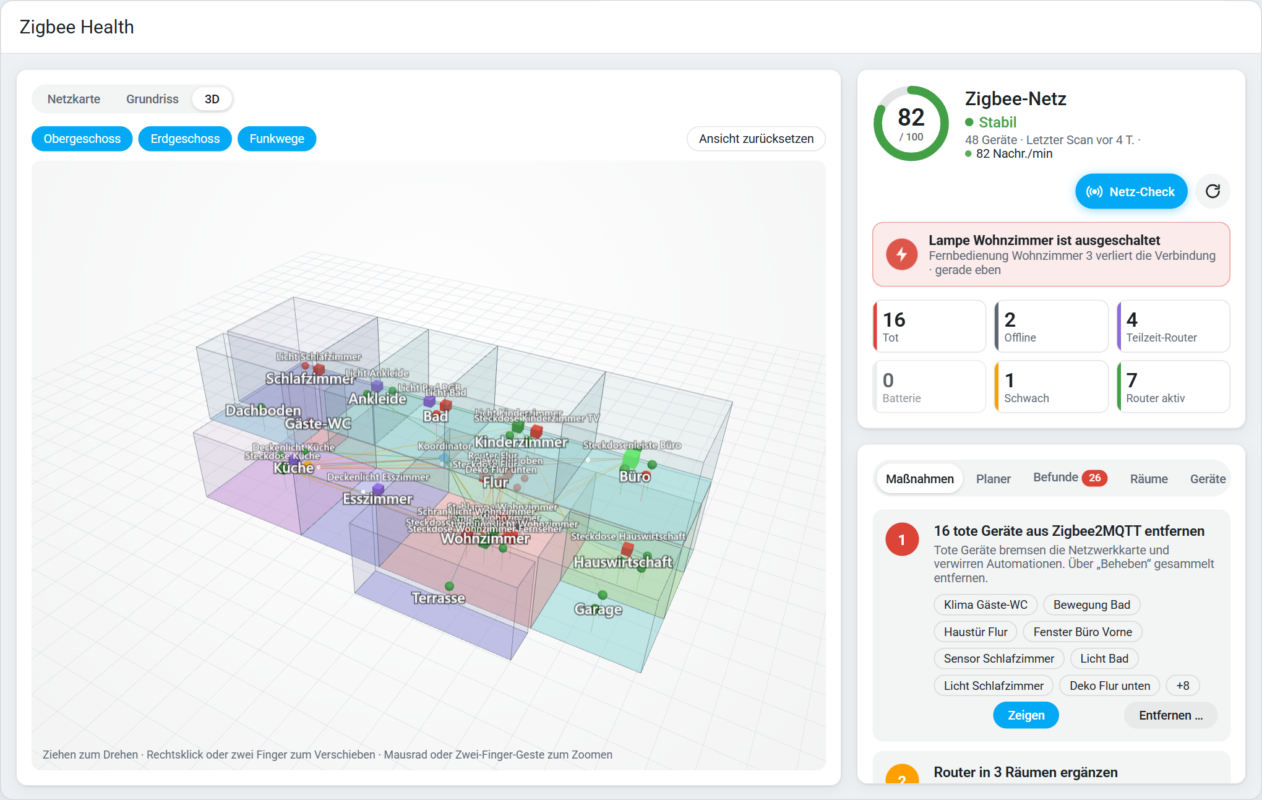Open the Entfernen … dropdown button

click(x=1170, y=715)
